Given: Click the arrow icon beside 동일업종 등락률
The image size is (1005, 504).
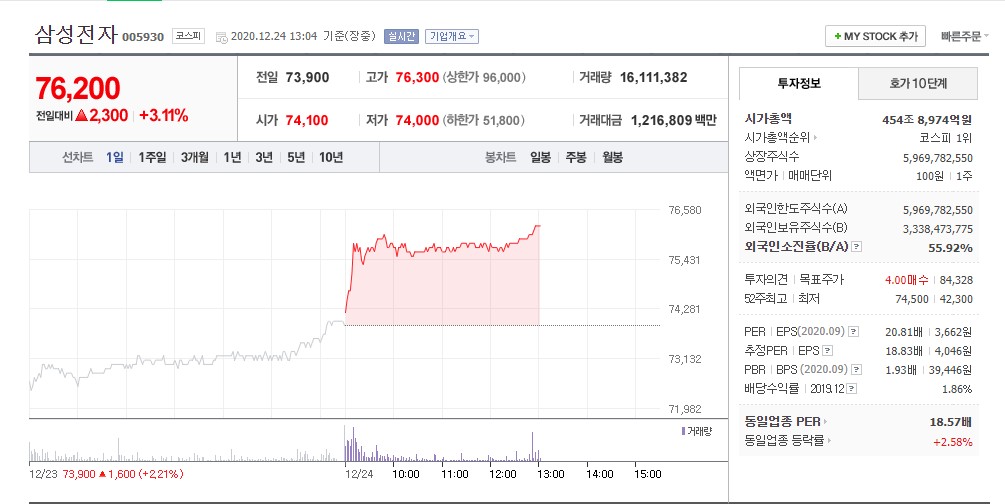Looking at the screenshot, I should tap(829, 441).
